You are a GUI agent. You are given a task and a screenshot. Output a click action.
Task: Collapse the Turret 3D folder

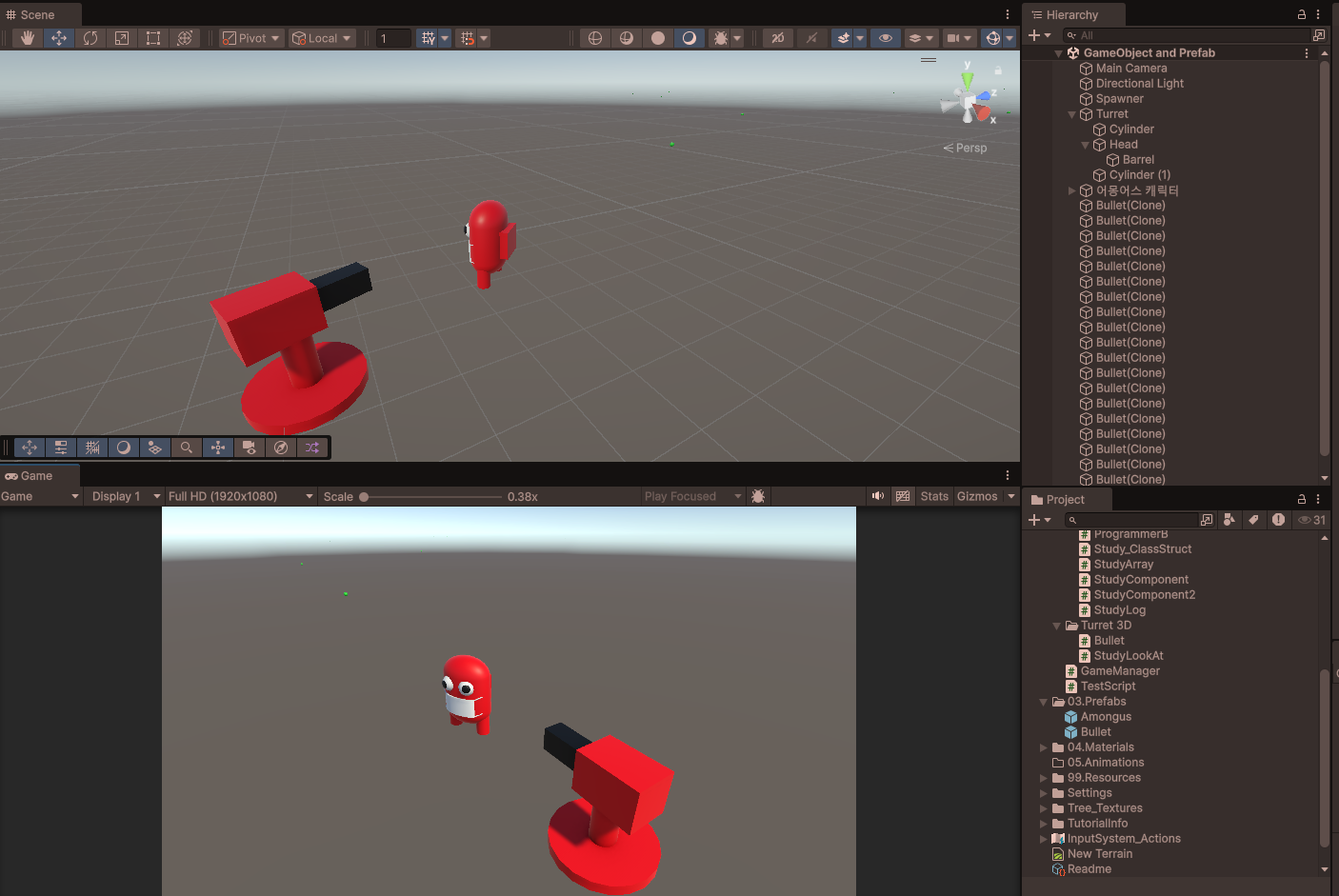point(1057,626)
